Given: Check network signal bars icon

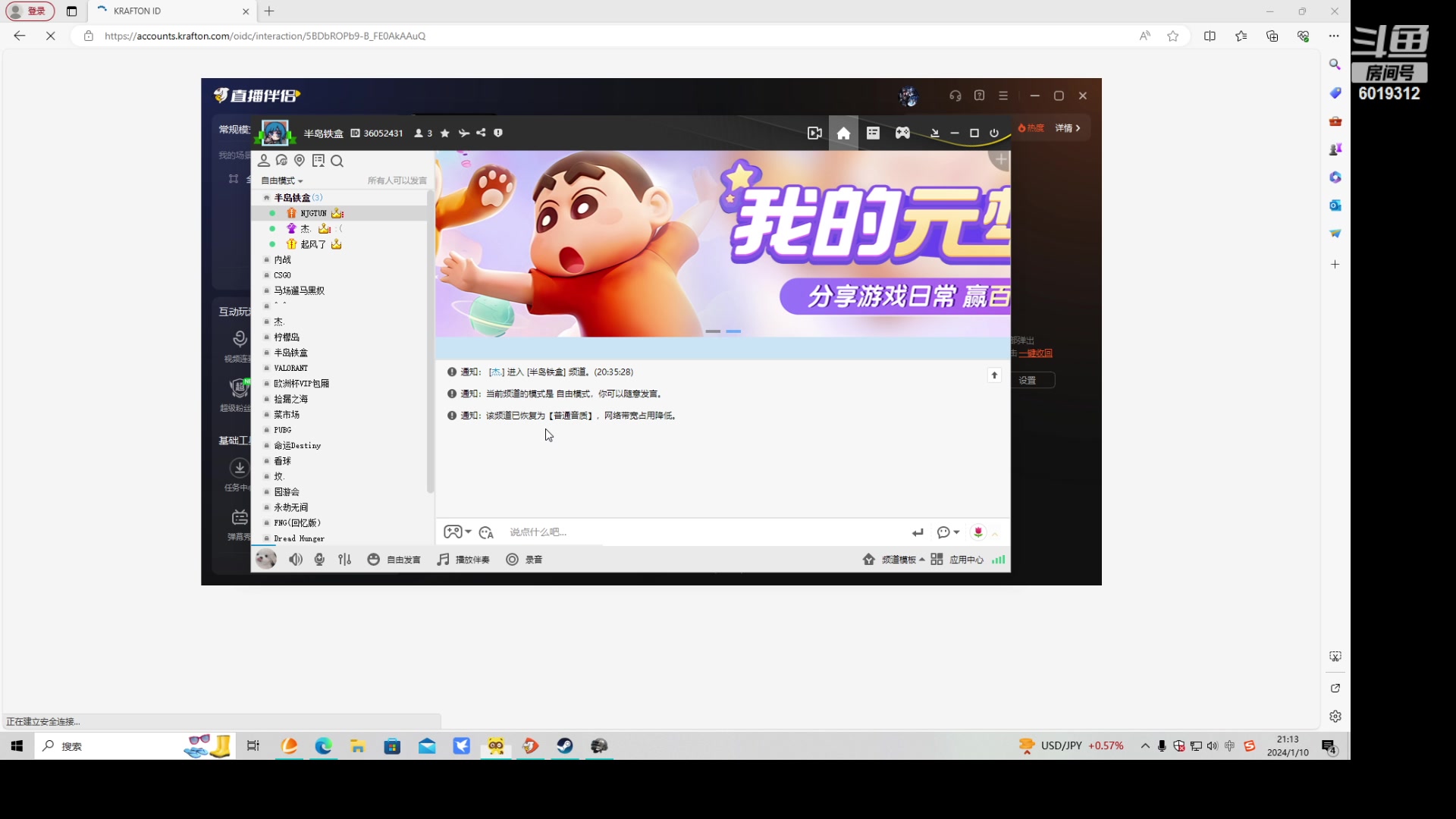Looking at the screenshot, I should pyautogui.click(x=999, y=560).
